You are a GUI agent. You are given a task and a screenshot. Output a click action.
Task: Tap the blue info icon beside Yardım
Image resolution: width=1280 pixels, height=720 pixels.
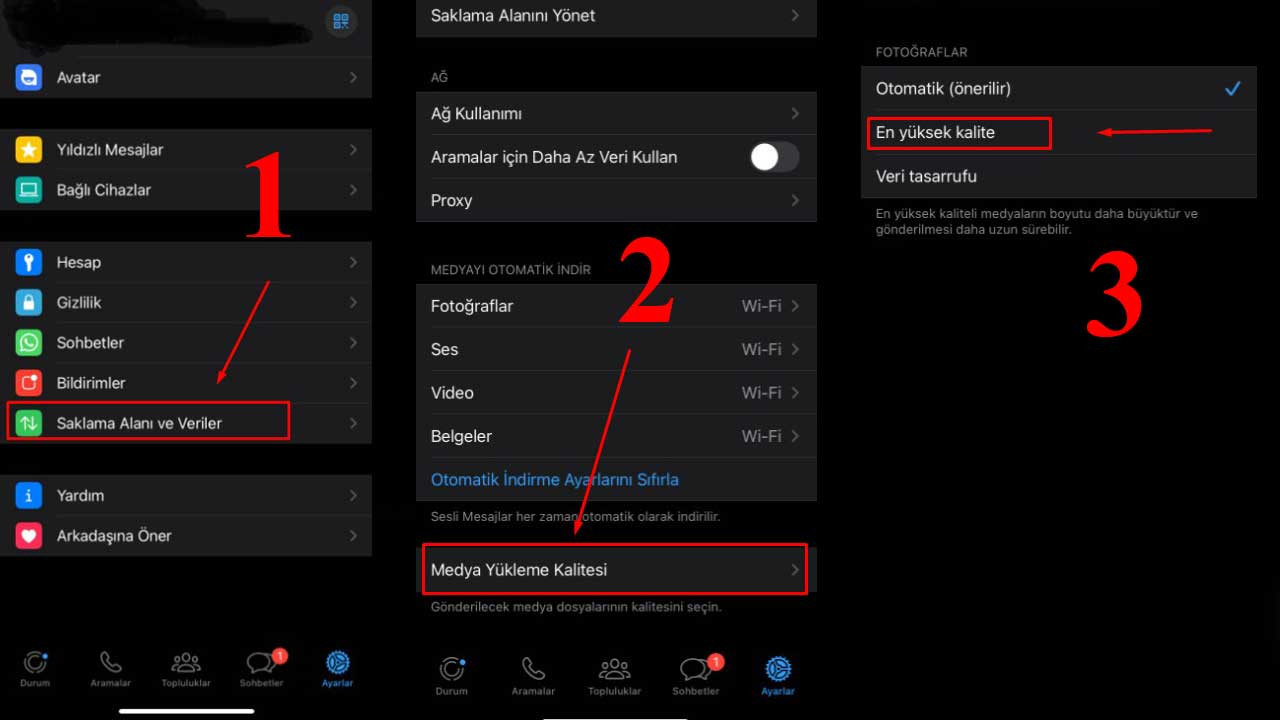(x=29, y=495)
